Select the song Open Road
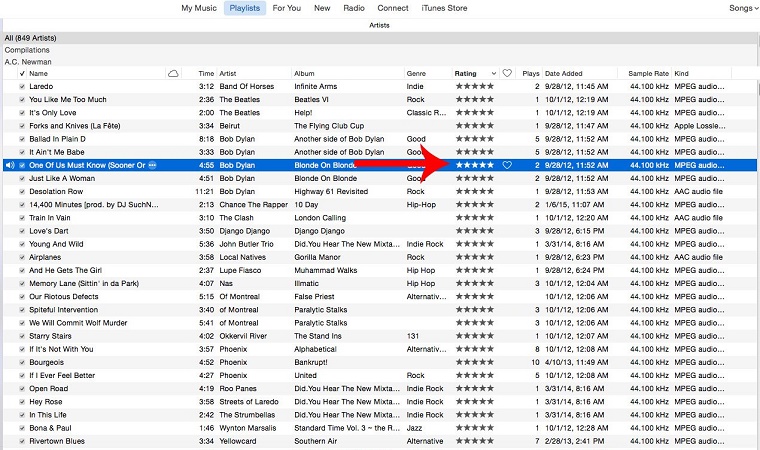 coord(48,388)
